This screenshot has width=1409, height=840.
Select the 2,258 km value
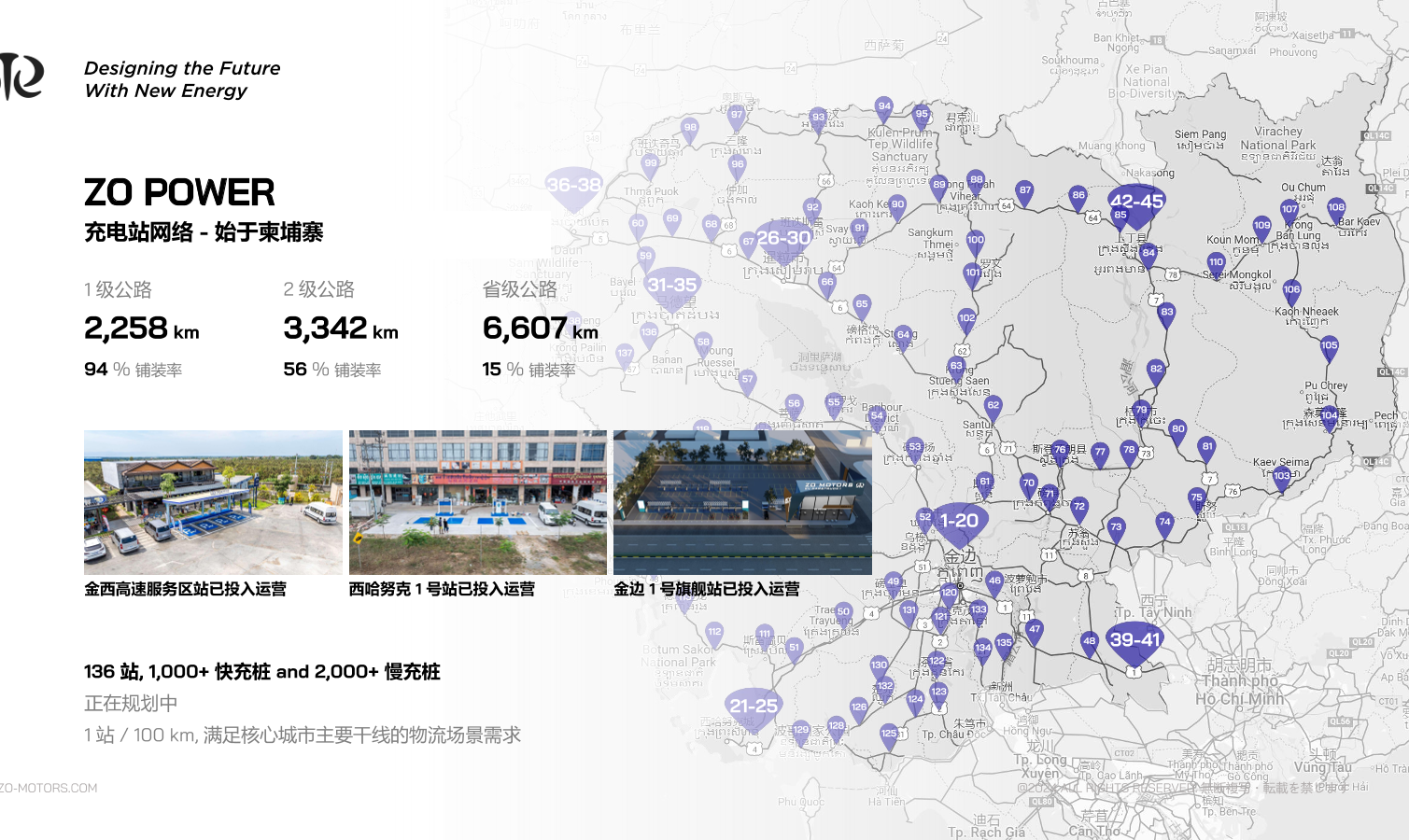[x=142, y=329]
